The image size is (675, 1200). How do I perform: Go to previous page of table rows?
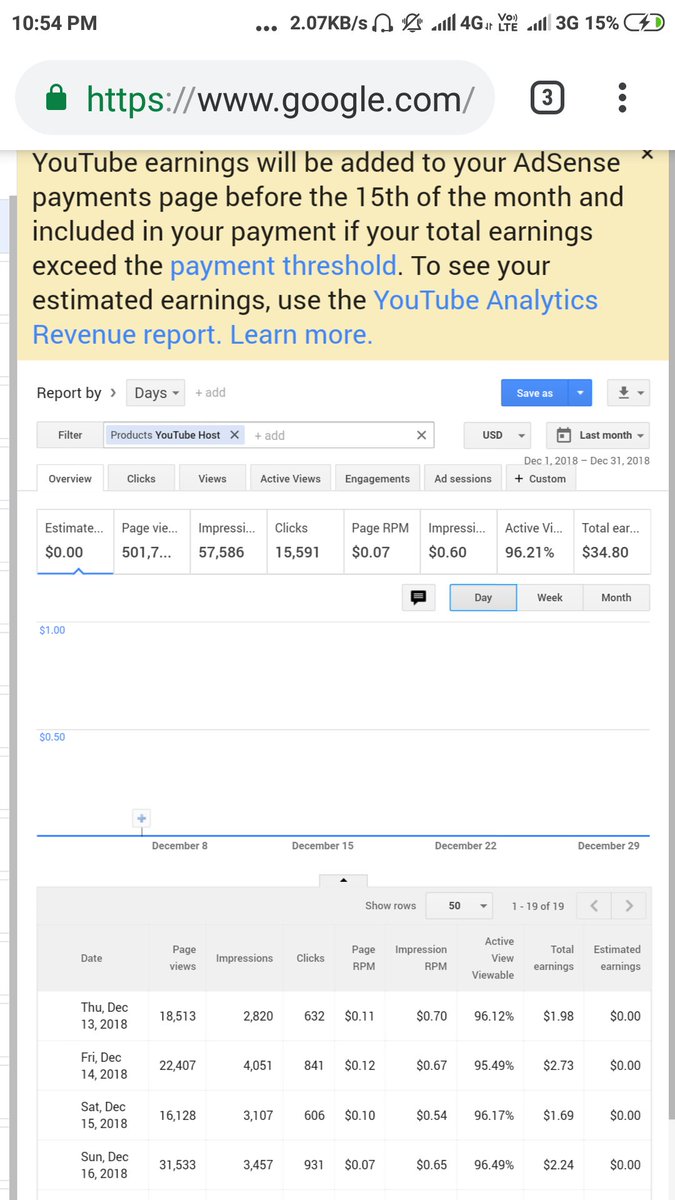point(594,906)
